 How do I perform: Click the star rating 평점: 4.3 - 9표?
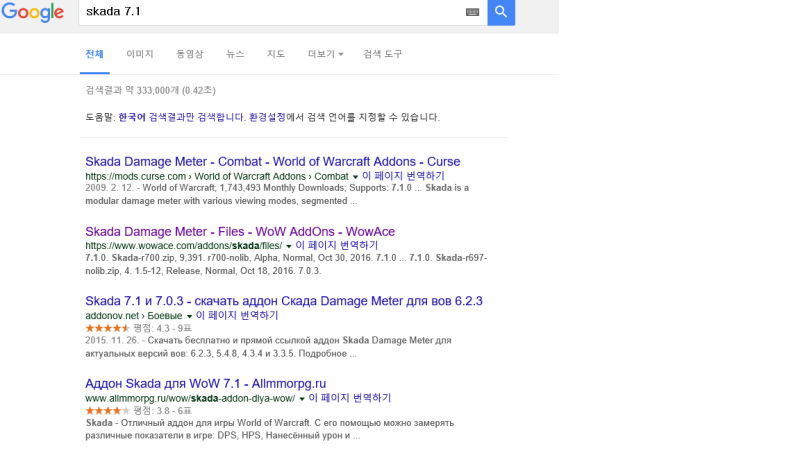[138, 328]
